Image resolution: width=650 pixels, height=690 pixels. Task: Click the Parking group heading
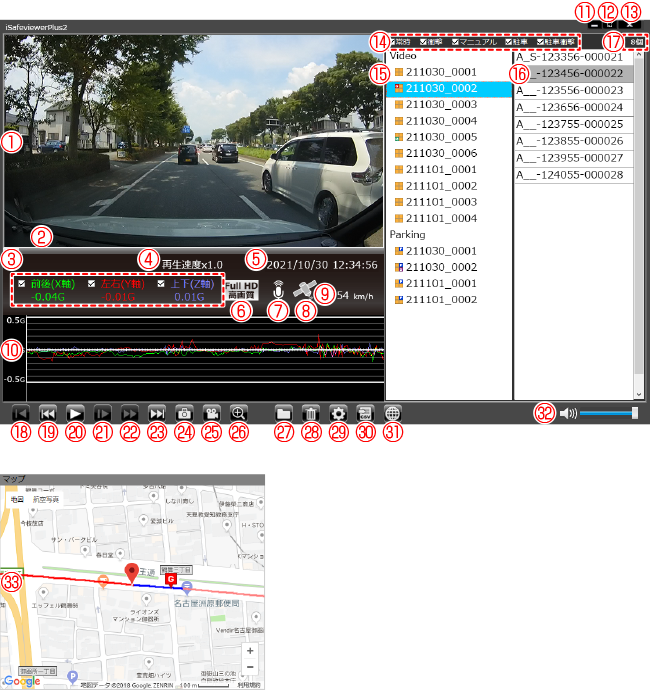408,235
